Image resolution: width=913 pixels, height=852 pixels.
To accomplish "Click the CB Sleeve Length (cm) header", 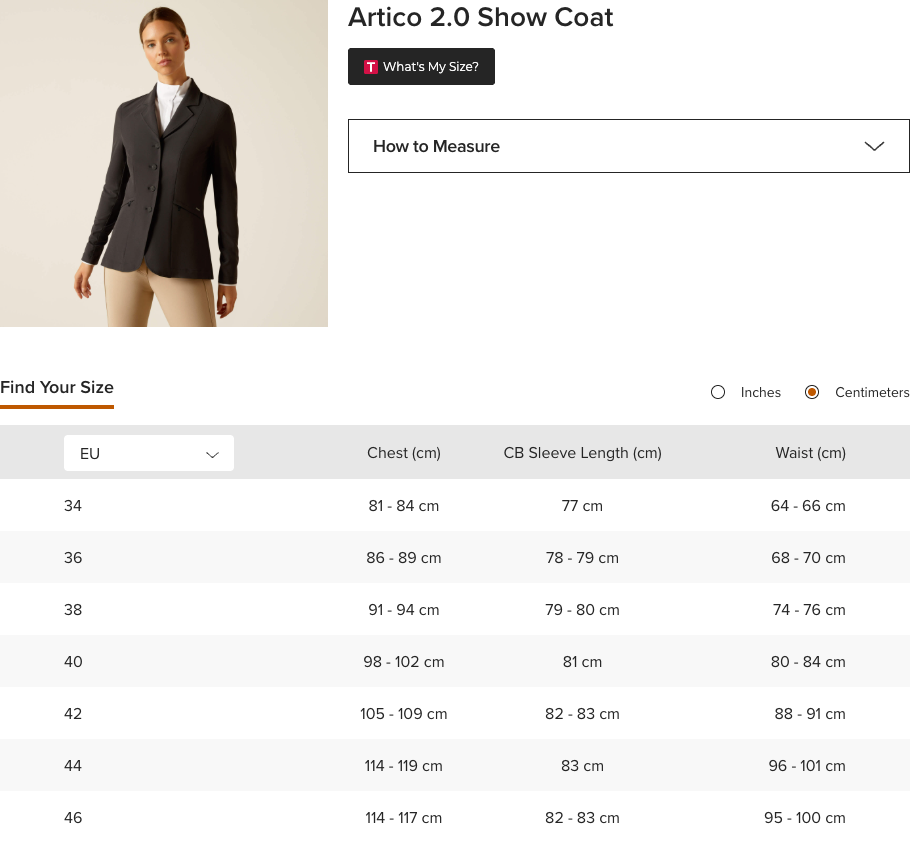I will point(582,453).
